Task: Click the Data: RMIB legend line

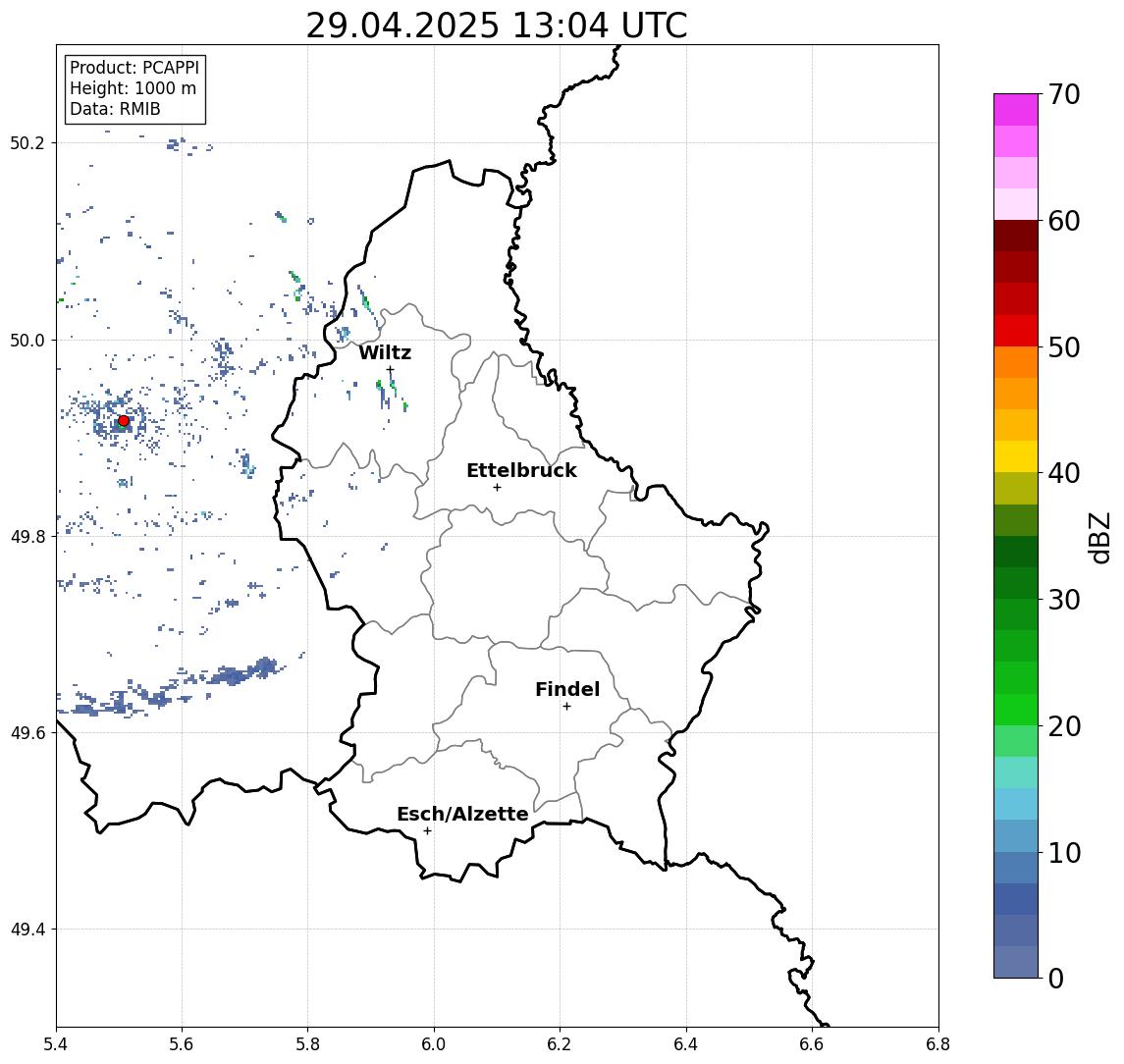Action: pos(115,109)
